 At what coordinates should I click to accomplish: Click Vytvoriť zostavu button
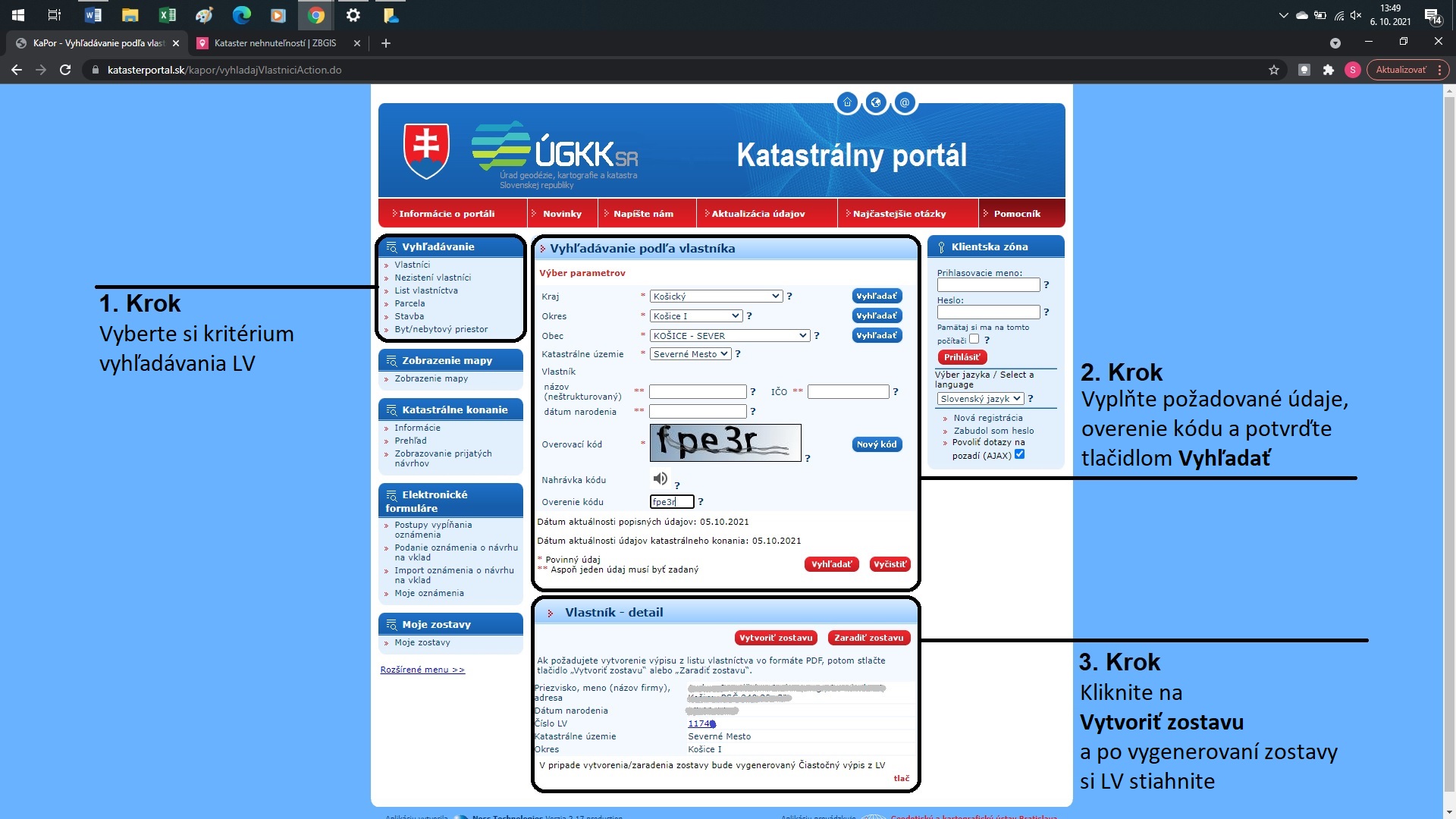click(x=776, y=638)
